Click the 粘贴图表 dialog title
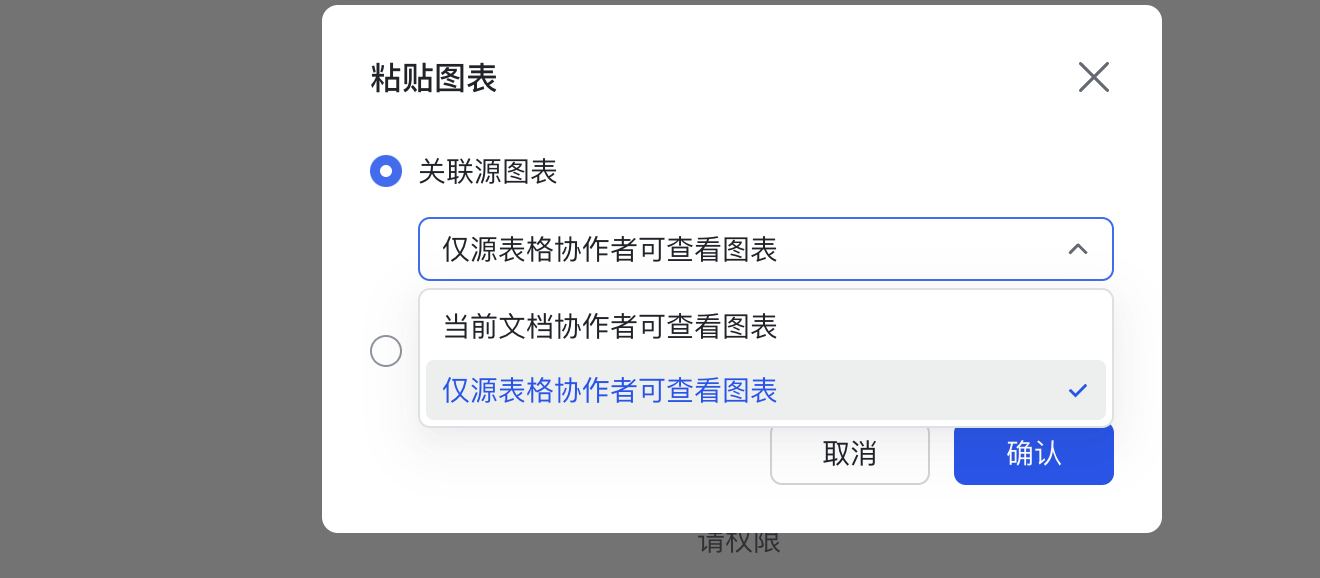Viewport: 1320px width, 578px height. [x=434, y=78]
